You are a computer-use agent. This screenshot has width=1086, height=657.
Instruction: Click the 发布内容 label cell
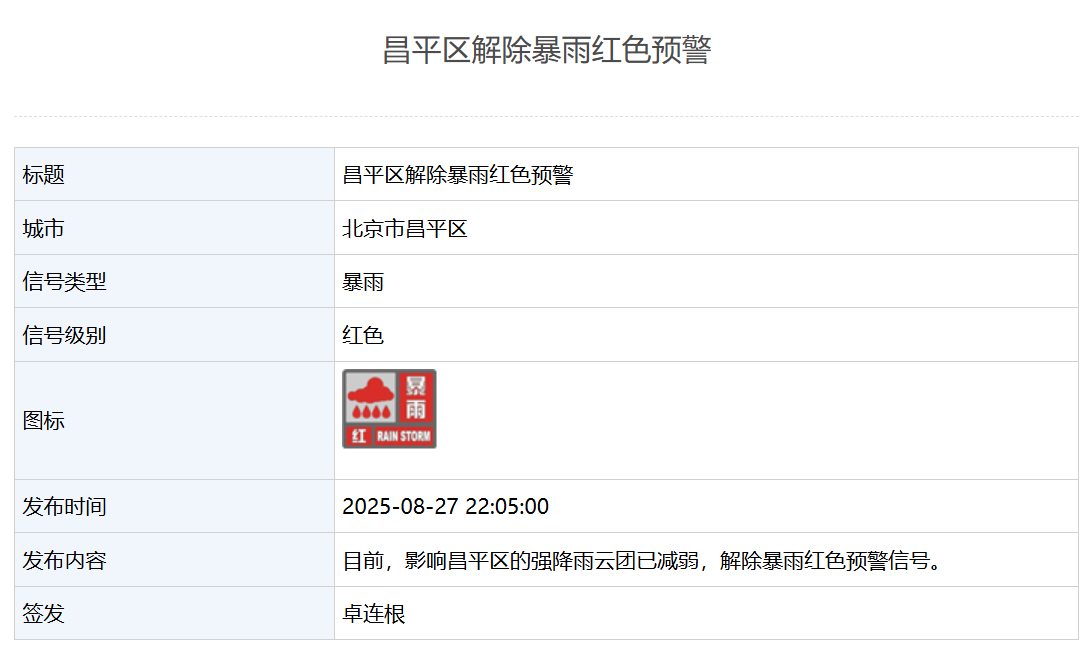pyautogui.click(x=175, y=559)
